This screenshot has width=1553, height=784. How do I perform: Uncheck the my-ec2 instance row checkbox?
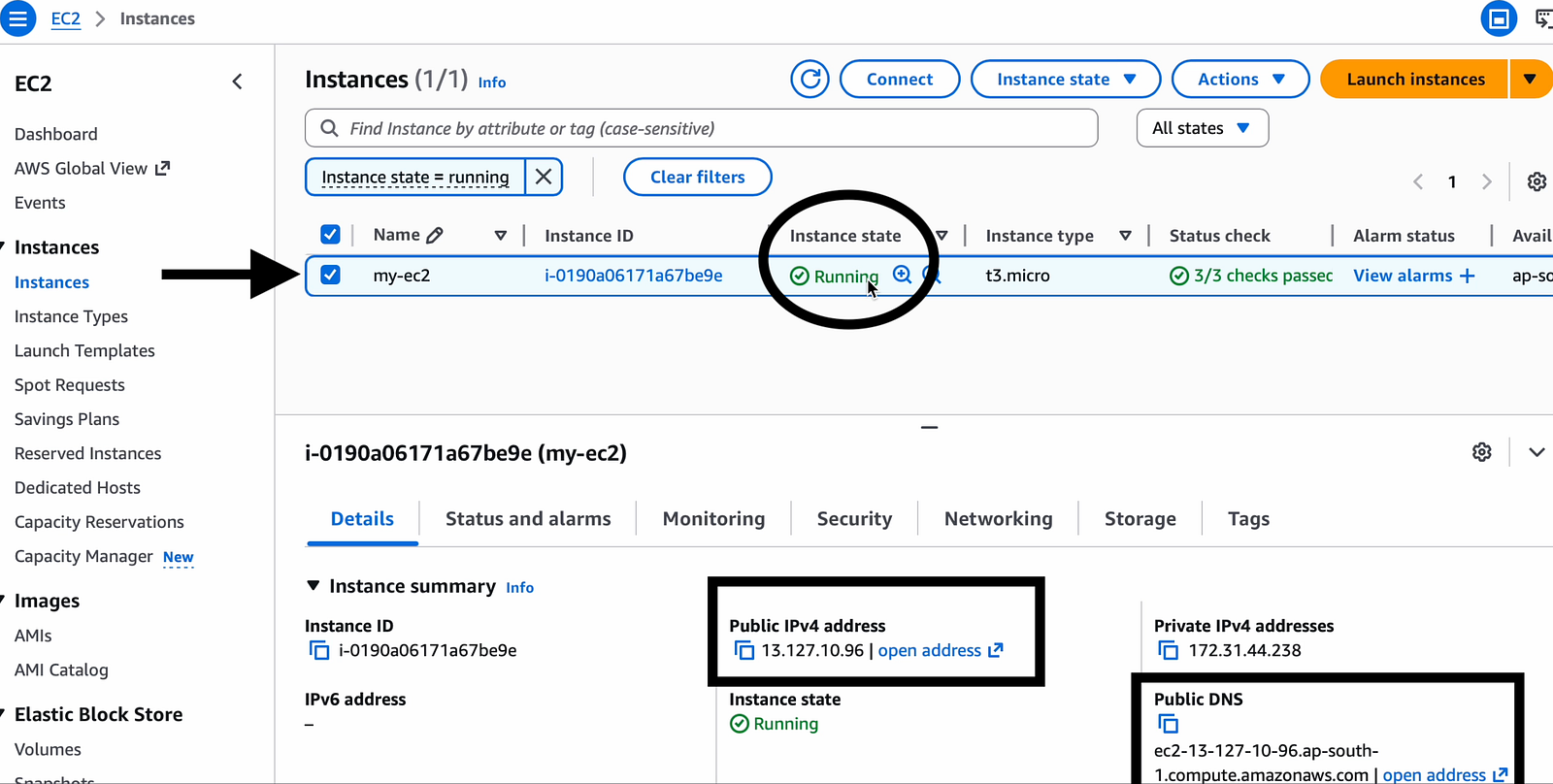(x=330, y=275)
